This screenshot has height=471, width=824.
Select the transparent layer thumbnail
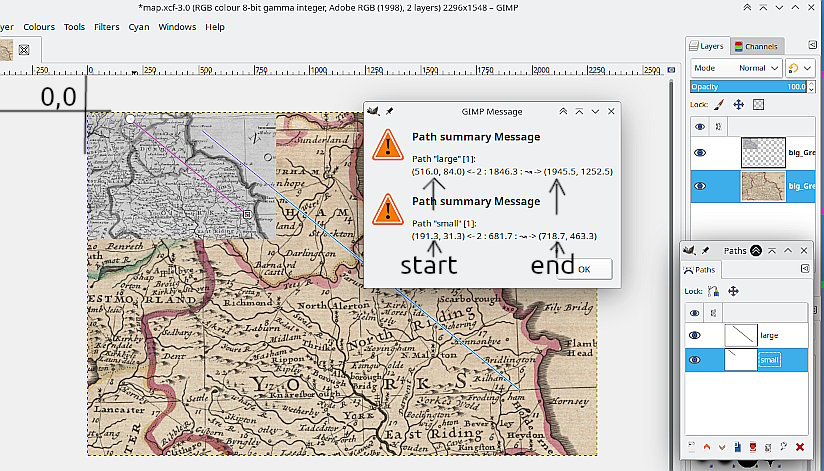click(764, 152)
